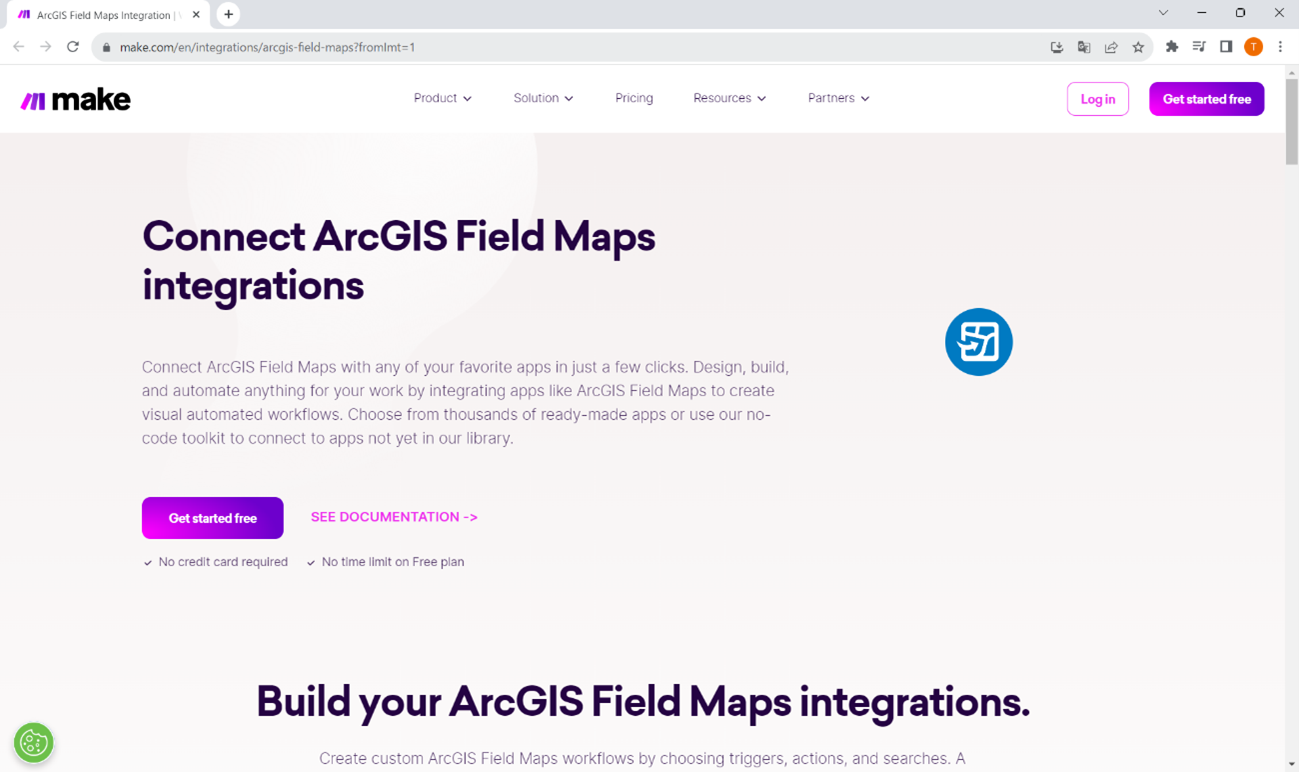Viewport: 1299px width, 772px height.
Task: Click the scrollbar up arrow
Action: point(1292,72)
